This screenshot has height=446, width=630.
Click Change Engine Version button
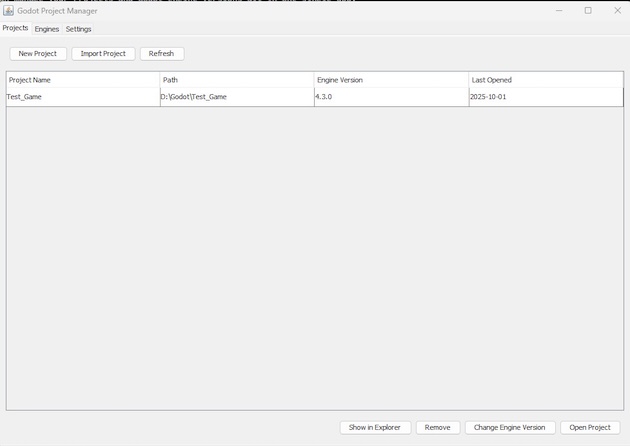click(510, 428)
